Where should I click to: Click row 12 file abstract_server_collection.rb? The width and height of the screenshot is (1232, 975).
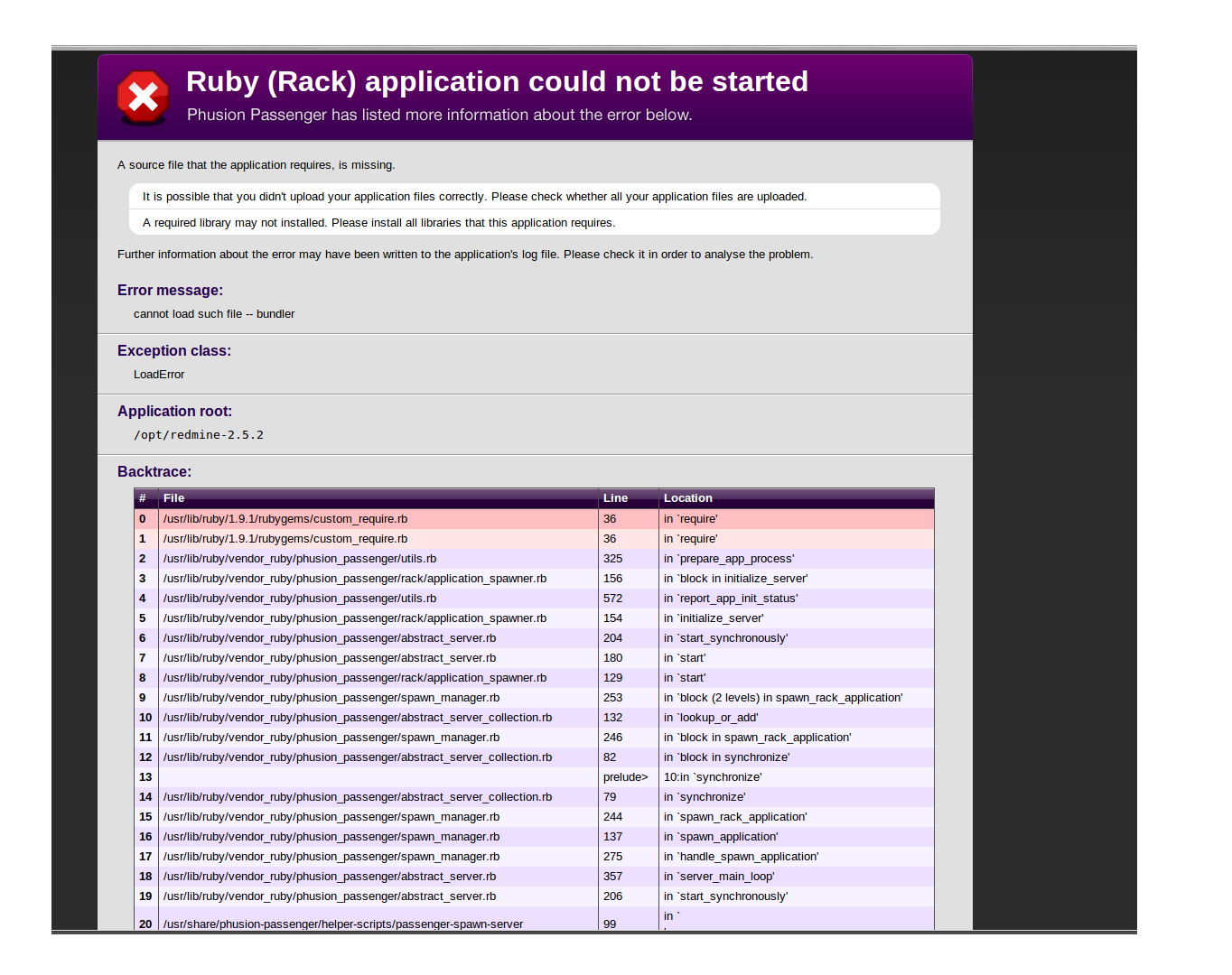pos(358,757)
